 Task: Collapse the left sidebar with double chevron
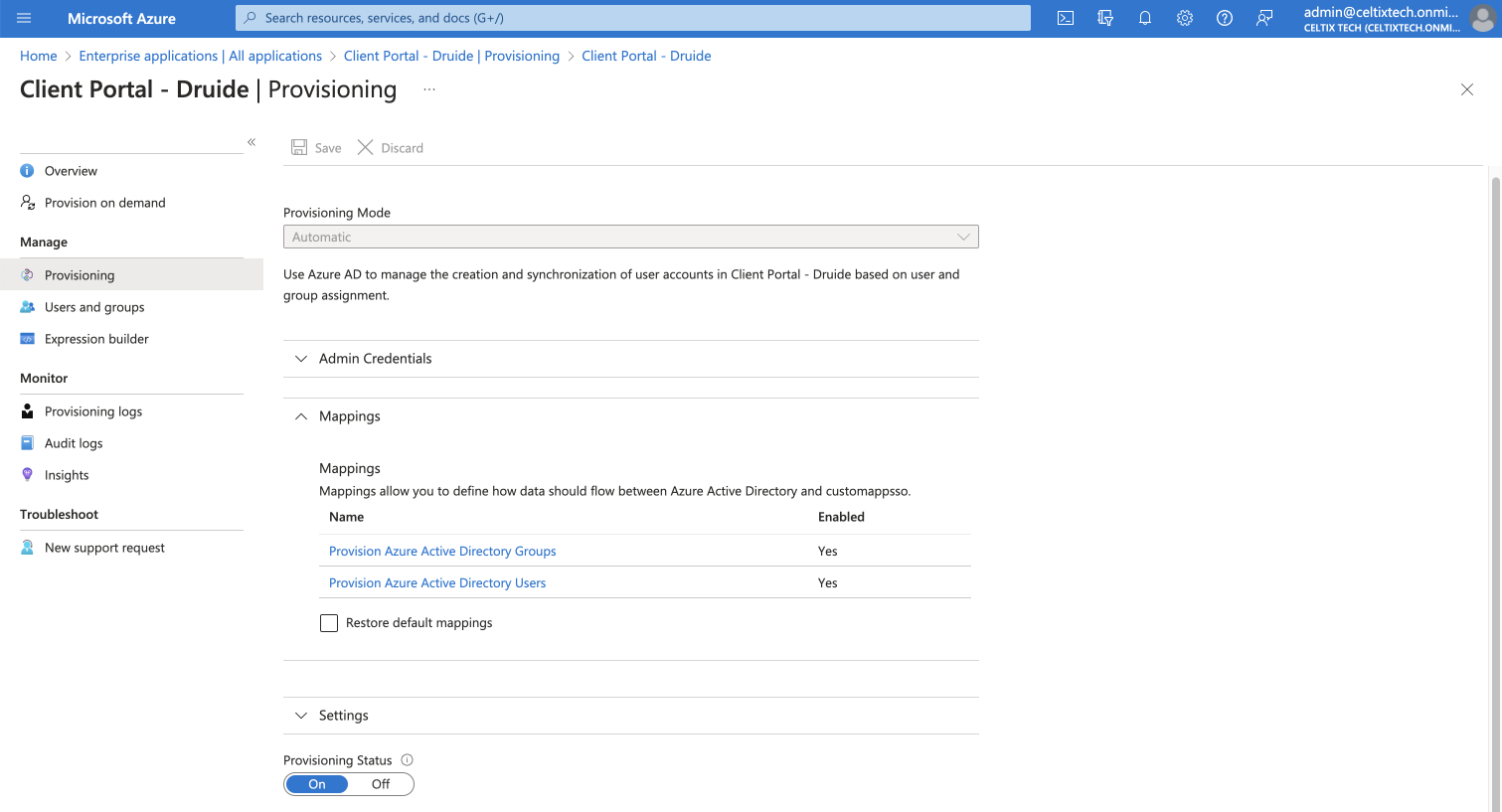251,142
